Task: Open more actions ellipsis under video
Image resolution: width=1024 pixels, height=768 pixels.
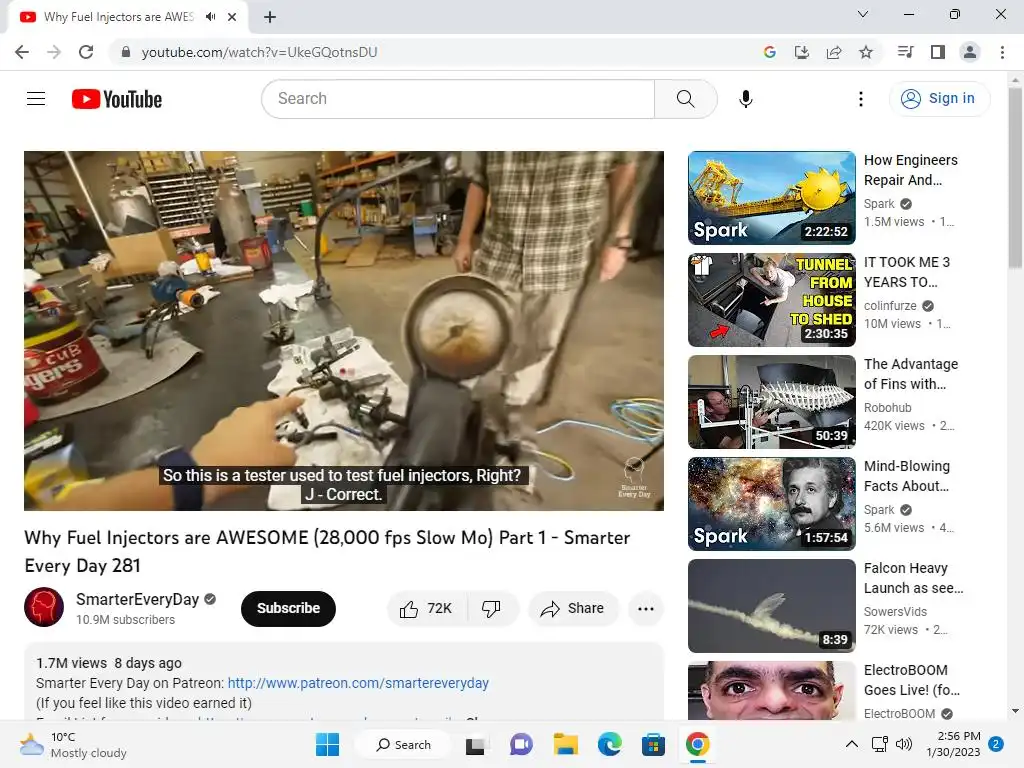Action: (646, 609)
